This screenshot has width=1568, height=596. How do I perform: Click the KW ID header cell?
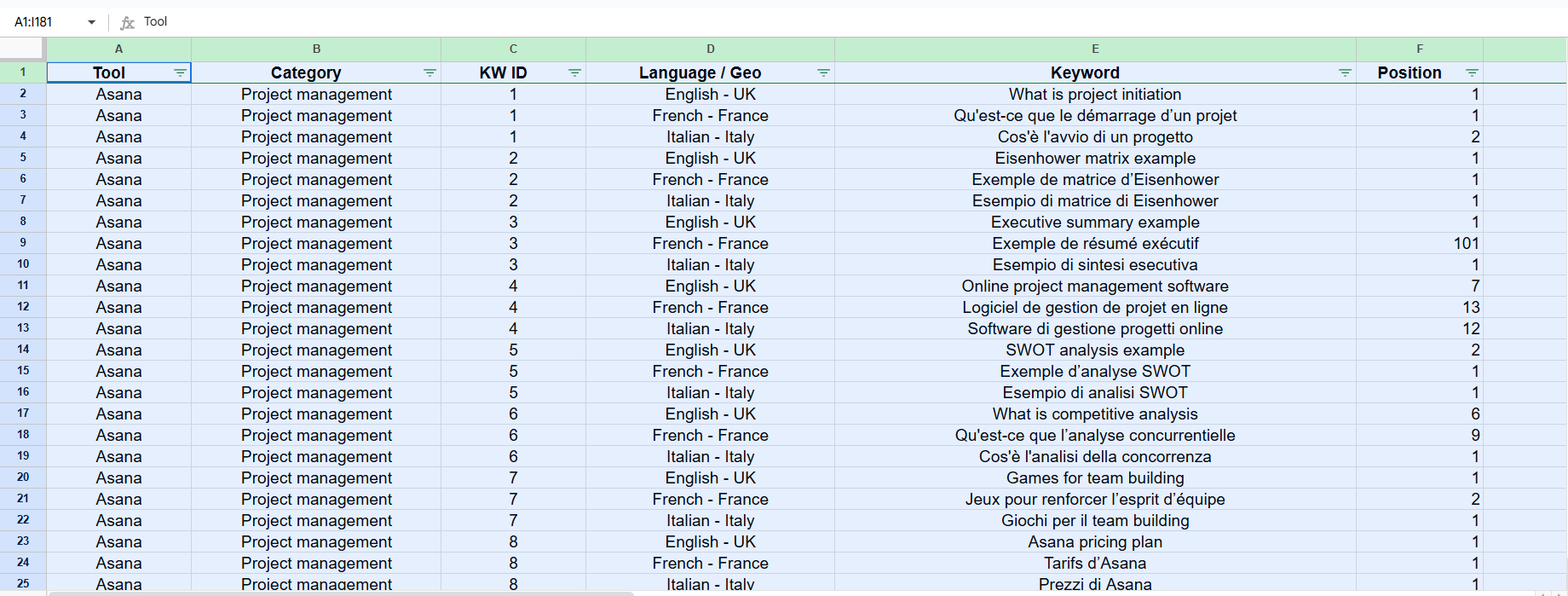tap(513, 72)
